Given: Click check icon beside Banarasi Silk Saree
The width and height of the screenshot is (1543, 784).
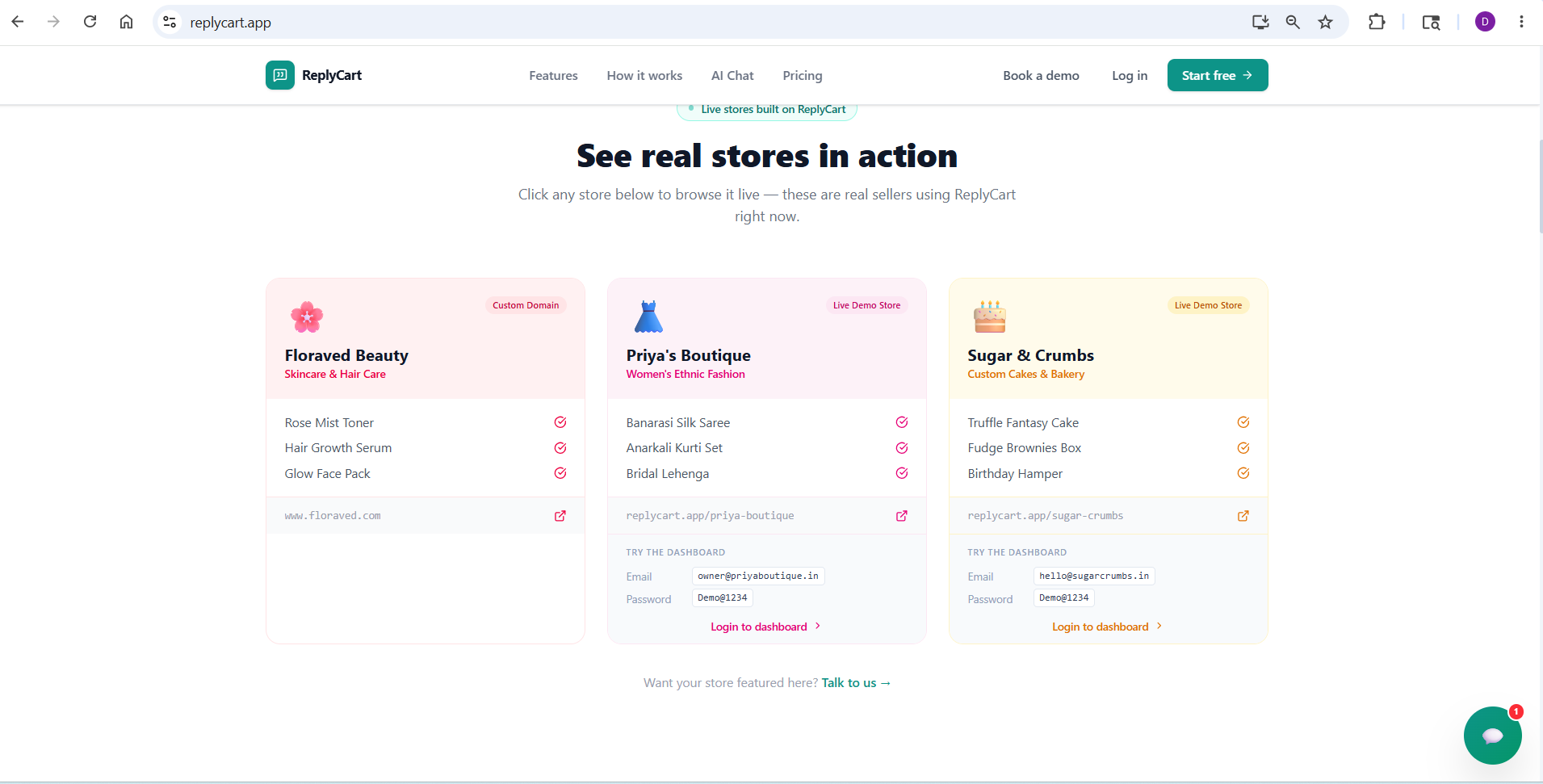Looking at the screenshot, I should pyautogui.click(x=902, y=422).
